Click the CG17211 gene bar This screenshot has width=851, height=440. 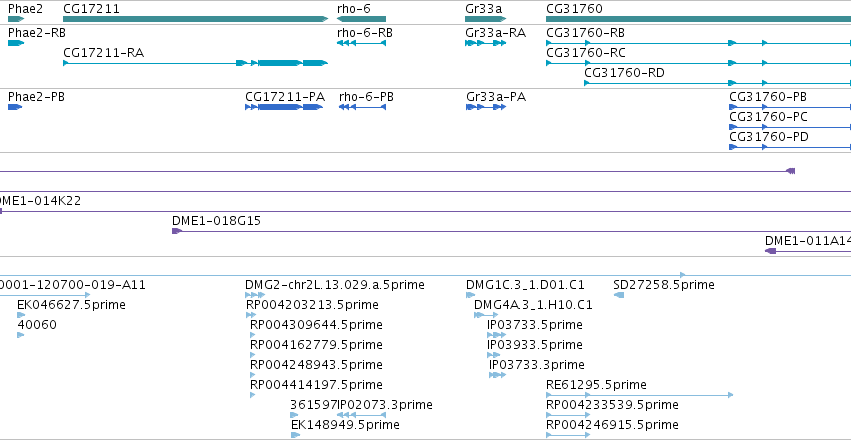[x=195, y=19]
